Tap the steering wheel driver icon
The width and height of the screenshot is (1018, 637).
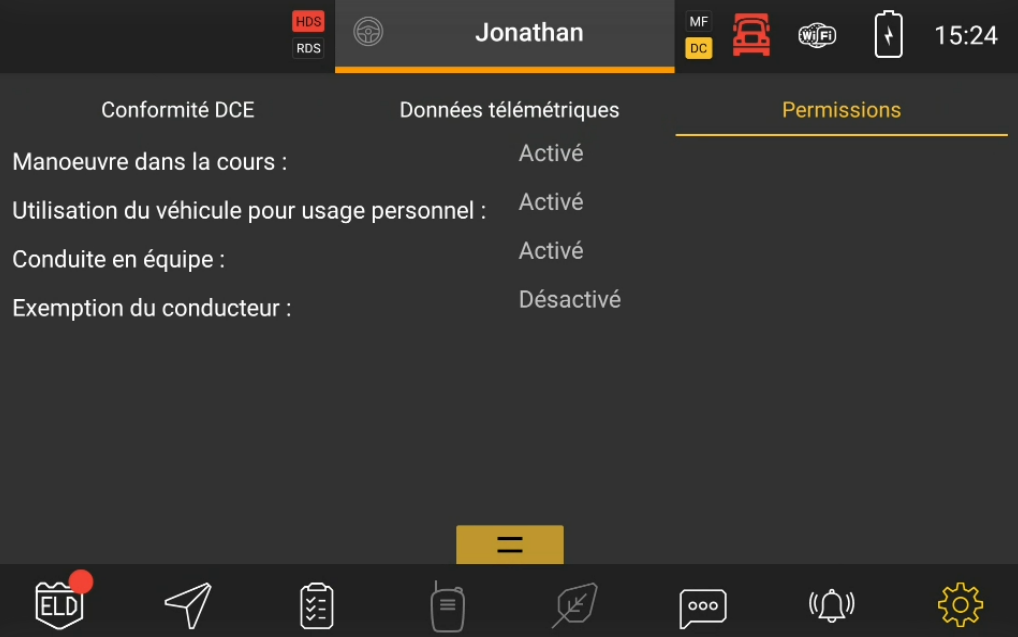coord(368,32)
